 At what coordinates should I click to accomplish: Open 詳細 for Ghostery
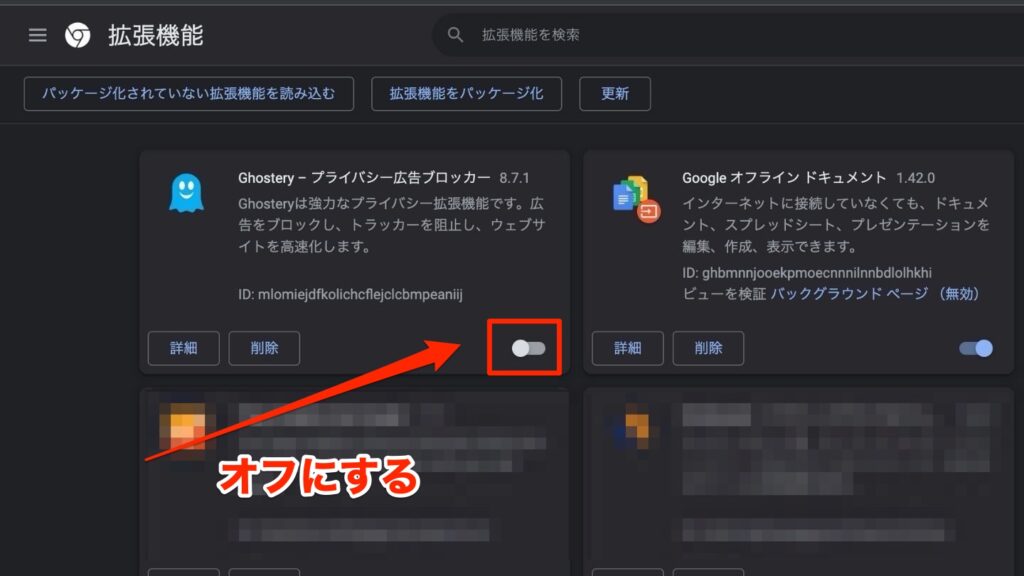[184, 348]
